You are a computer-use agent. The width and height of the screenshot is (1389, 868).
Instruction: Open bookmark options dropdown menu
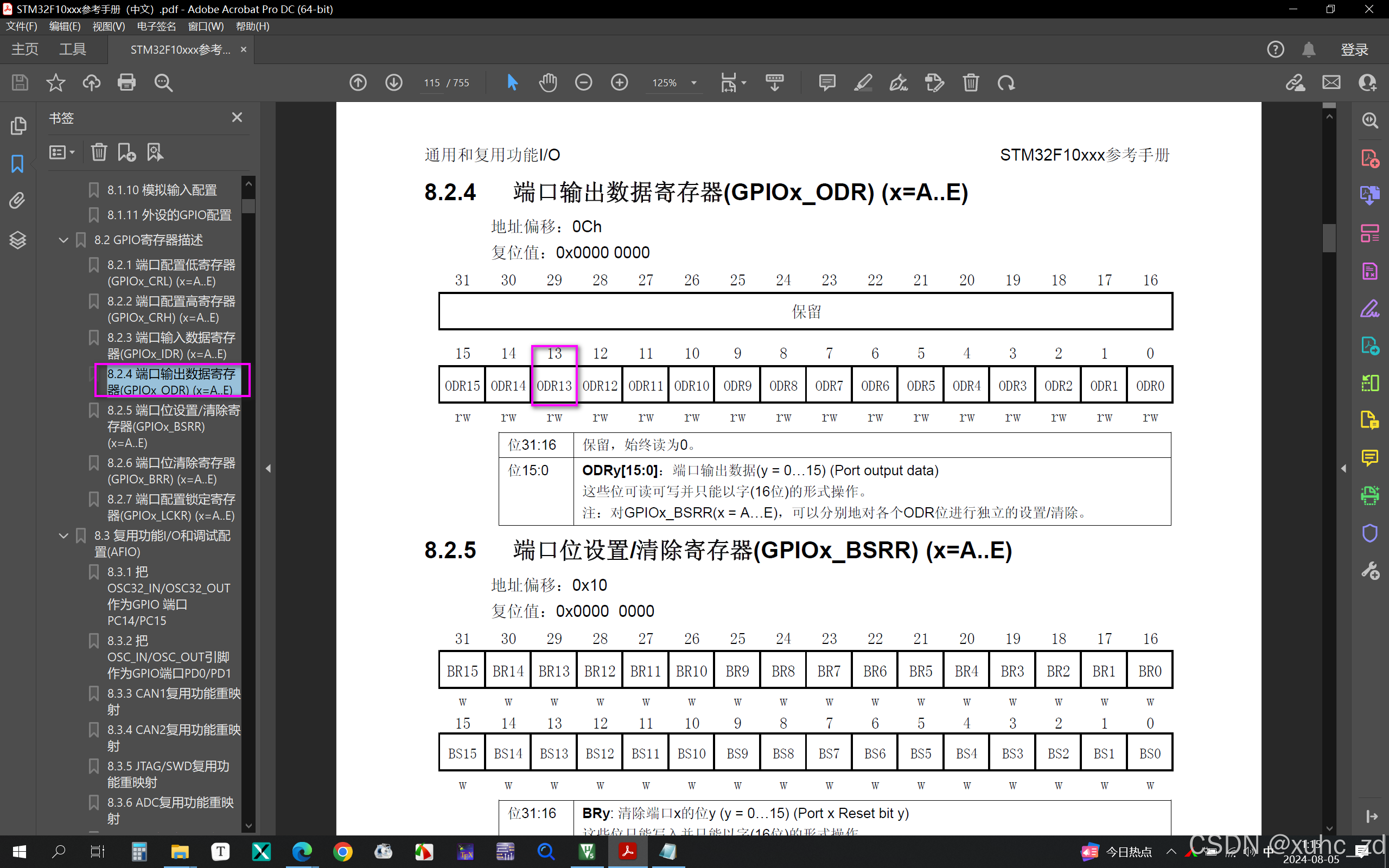coord(62,152)
